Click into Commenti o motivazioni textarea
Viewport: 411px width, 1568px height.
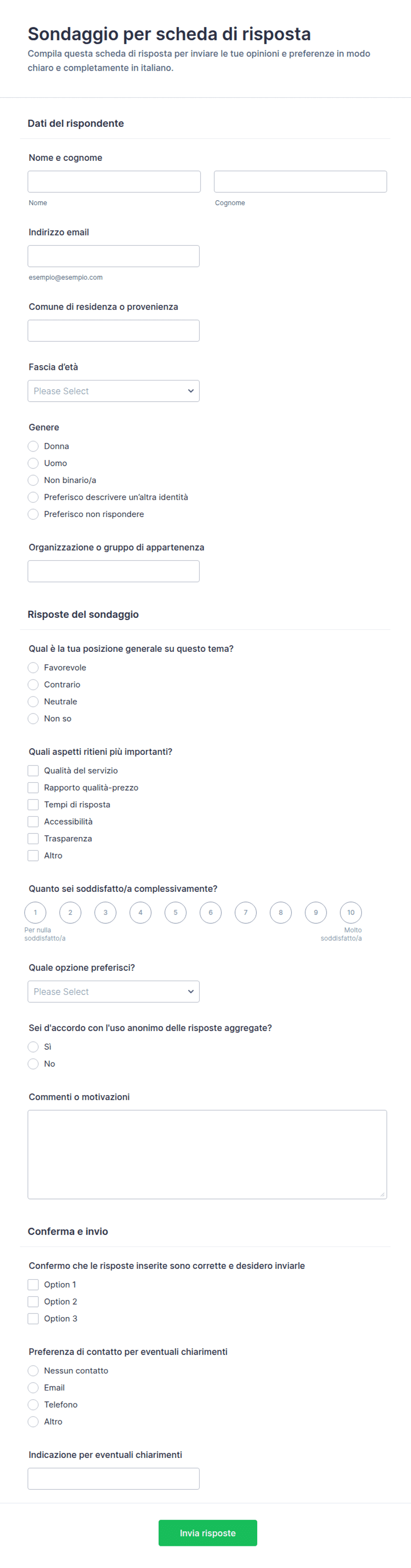[207, 1155]
